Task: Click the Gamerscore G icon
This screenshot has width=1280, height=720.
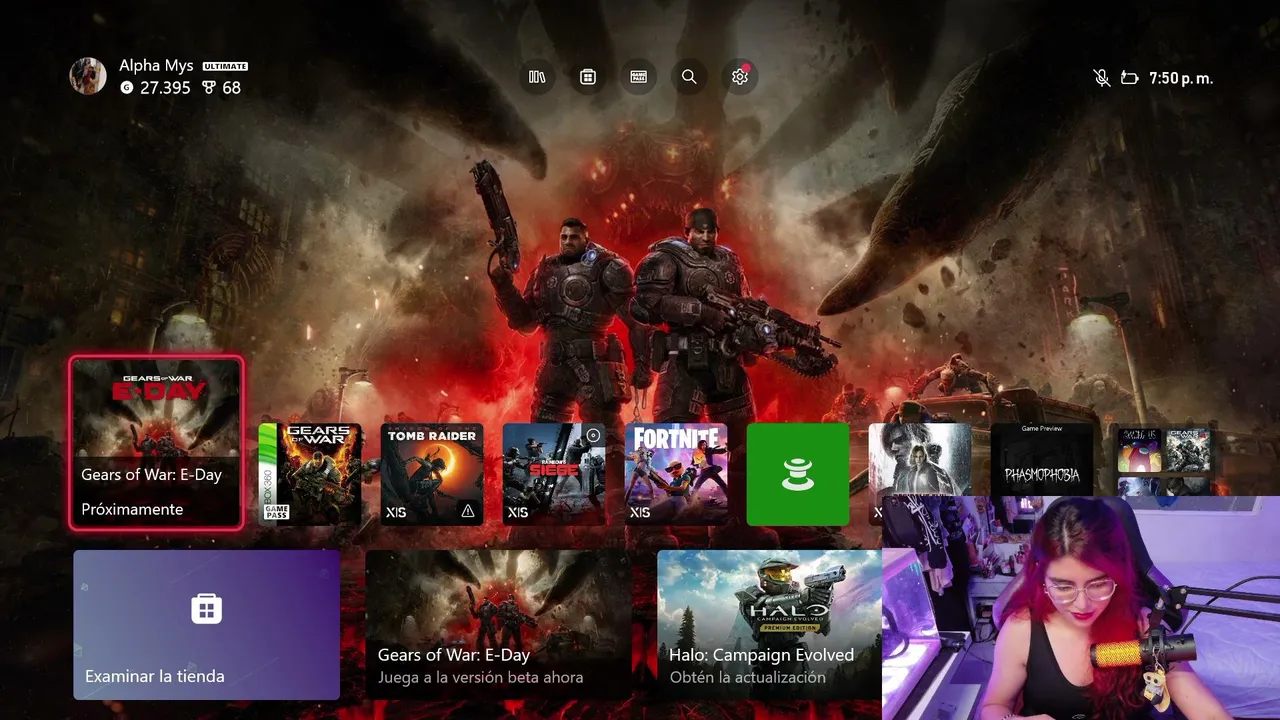Action: point(126,88)
